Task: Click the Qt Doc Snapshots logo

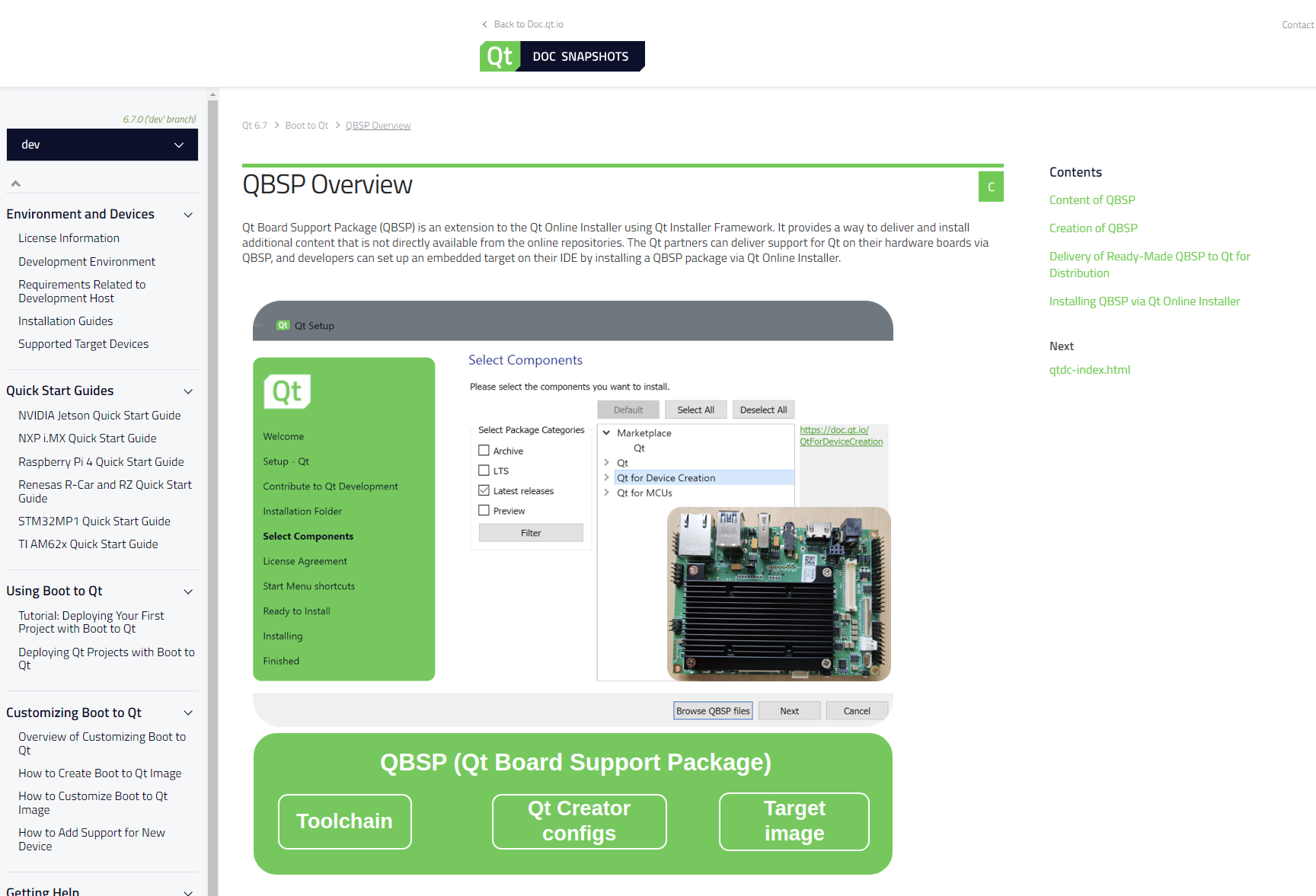Action: pyautogui.click(x=562, y=56)
